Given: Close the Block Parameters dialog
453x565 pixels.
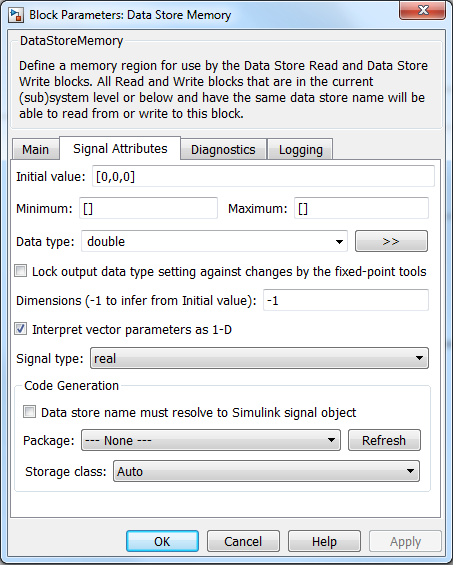Looking at the screenshot, I should [422, 10].
